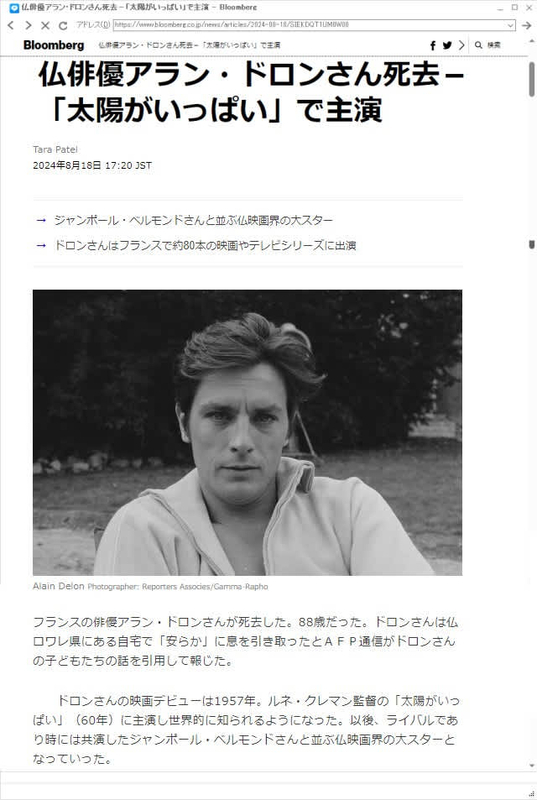
Task: Reload the page with refresh icon
Action: pos(63,25)
